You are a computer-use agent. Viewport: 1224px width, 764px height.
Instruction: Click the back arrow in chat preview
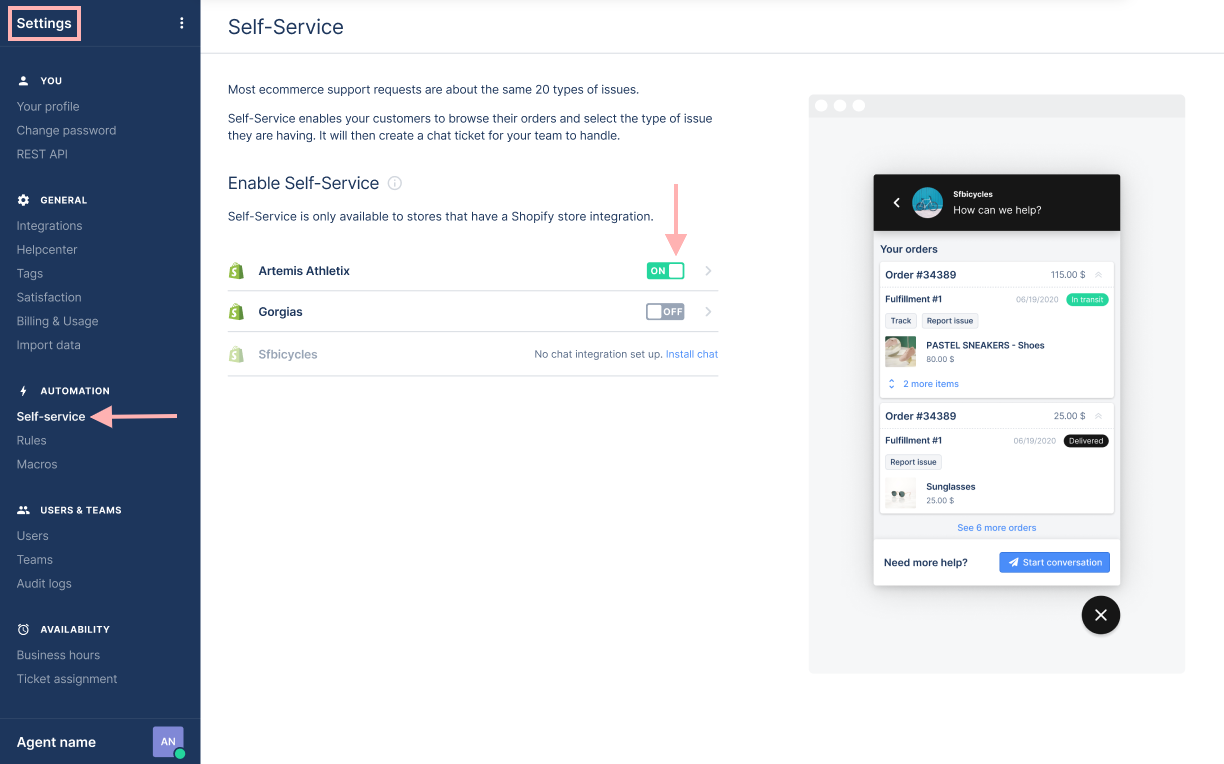pyautogui.click(x=896, y=202)
